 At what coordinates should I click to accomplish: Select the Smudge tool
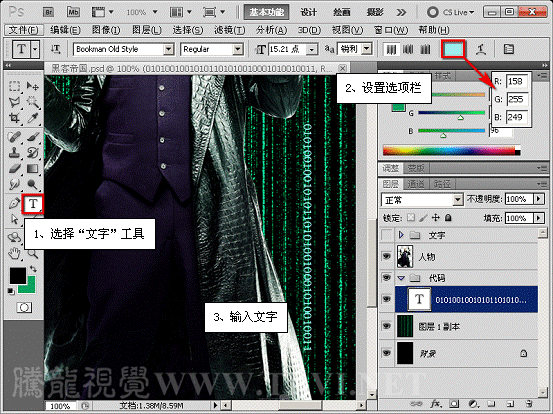(x=14, y=184)
